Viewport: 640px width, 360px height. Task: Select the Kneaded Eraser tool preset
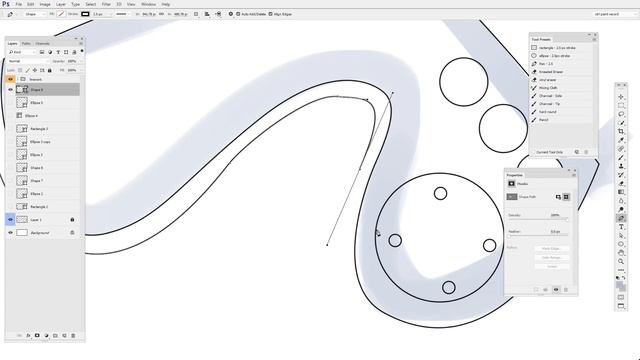[x=561, y=72]
